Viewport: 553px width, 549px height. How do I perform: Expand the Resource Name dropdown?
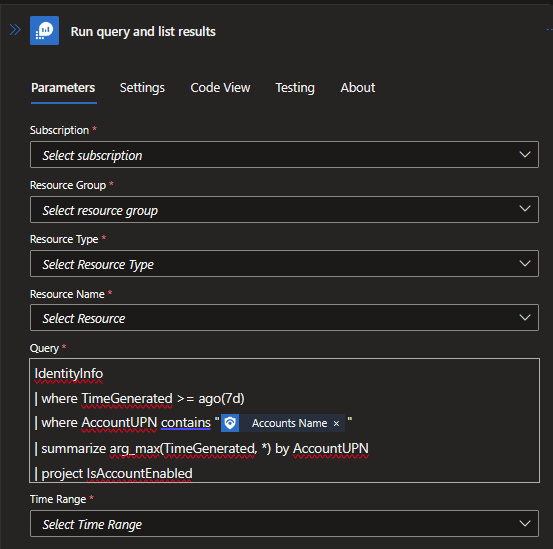coord(284,318)
